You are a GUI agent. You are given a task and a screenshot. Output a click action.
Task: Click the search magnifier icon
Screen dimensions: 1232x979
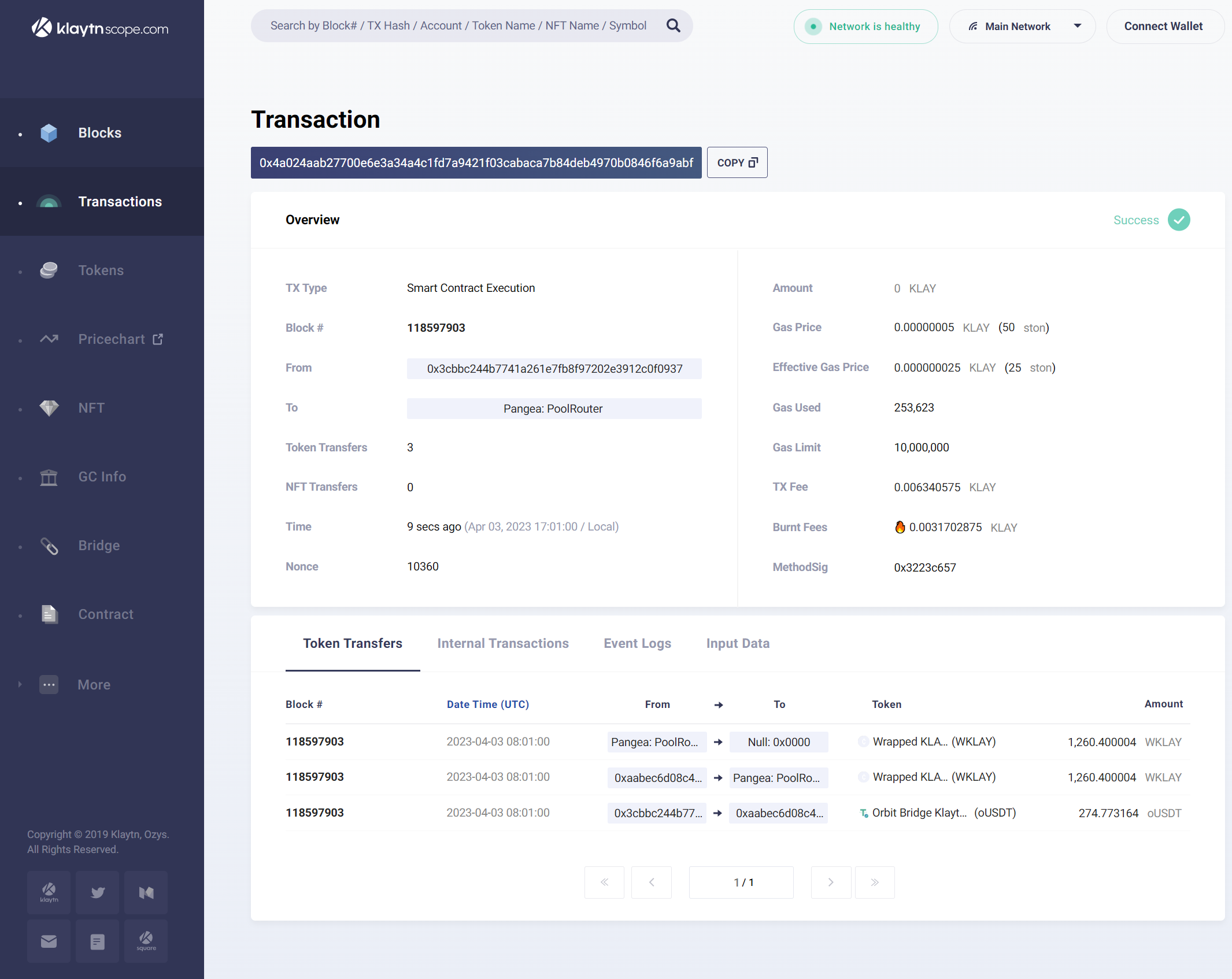point(673,25)
